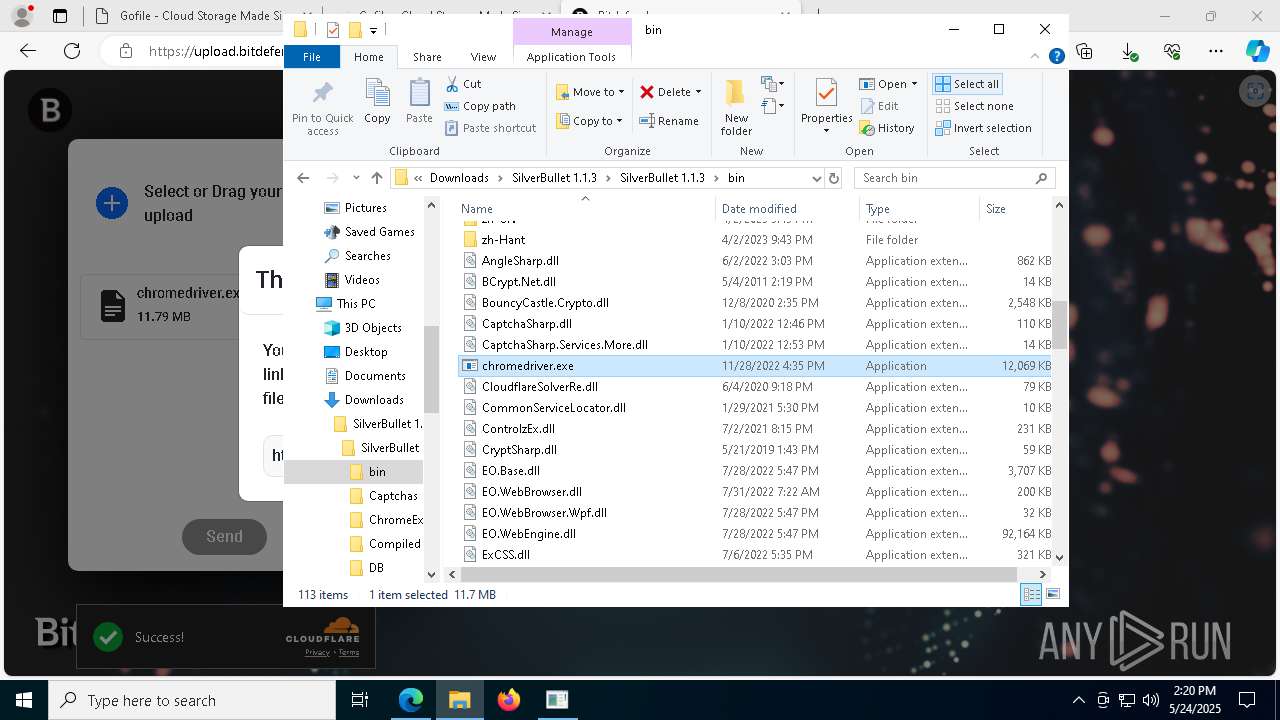Open Easy access dropdown in ribbon
Image resolution: width=1280 pixels, height=720 pixels.
point(773,106)
